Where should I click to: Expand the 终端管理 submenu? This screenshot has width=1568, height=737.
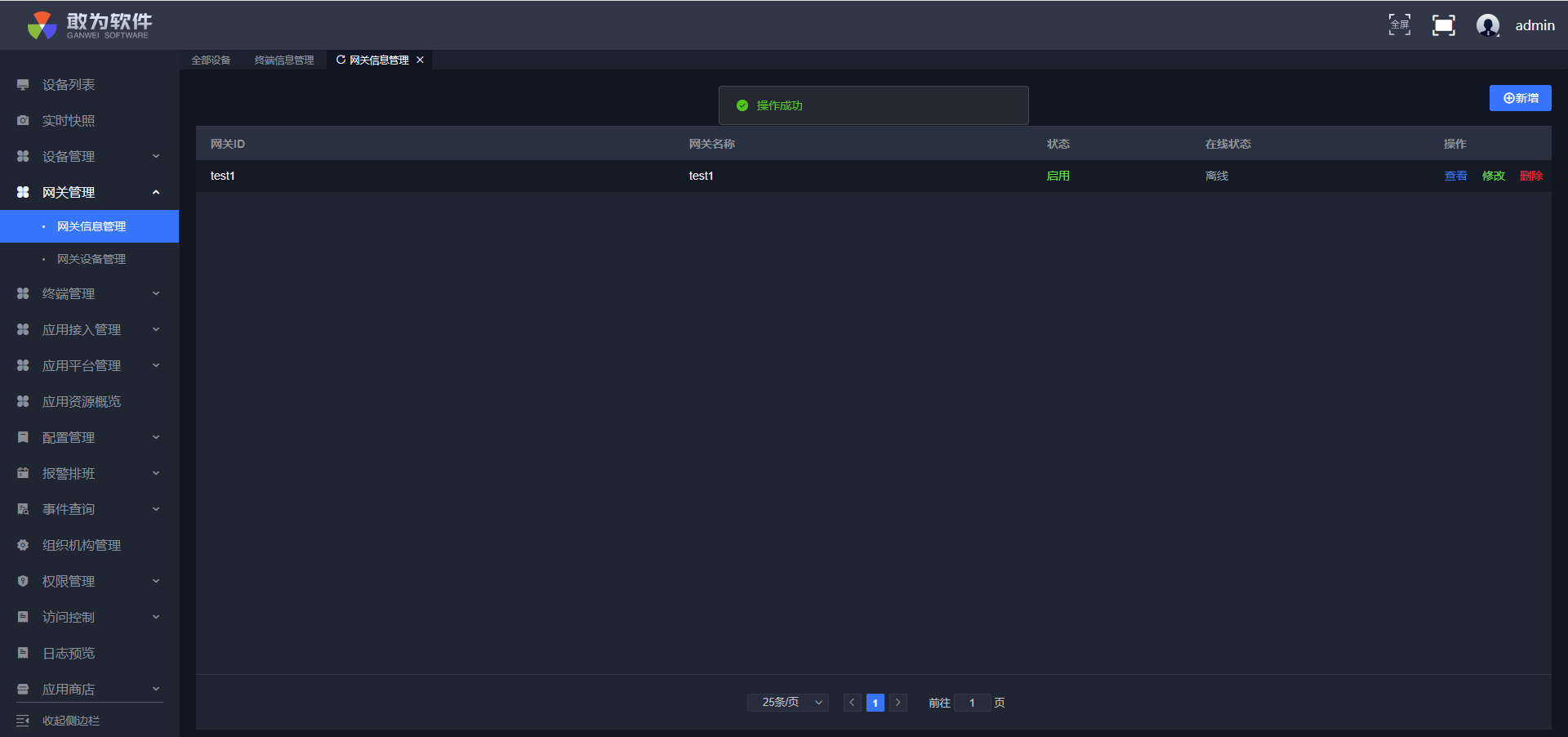tap(155, 294)
